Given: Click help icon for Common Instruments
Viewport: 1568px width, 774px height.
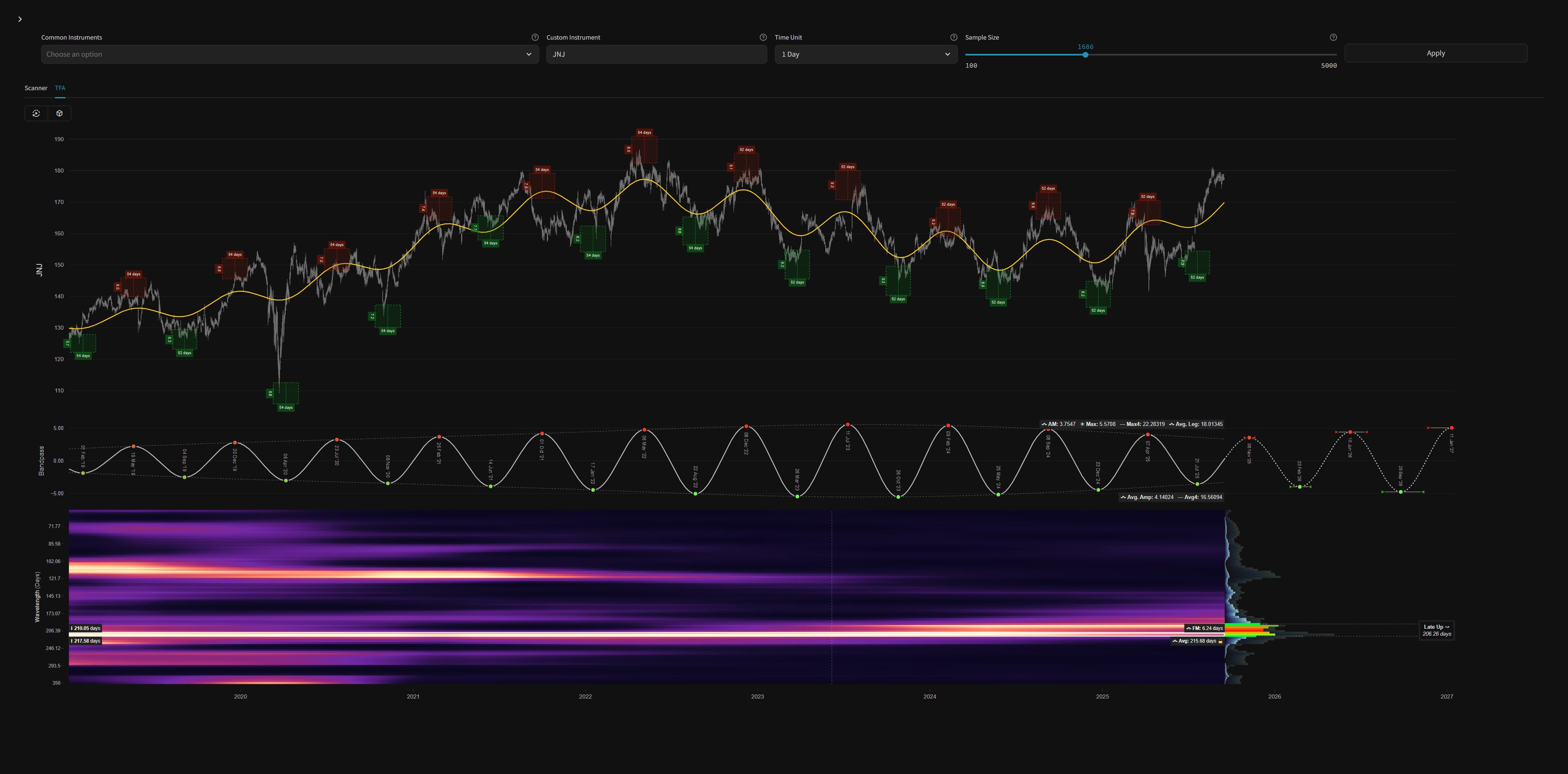Looking at the screenshot, I should (x=535, y=37).
